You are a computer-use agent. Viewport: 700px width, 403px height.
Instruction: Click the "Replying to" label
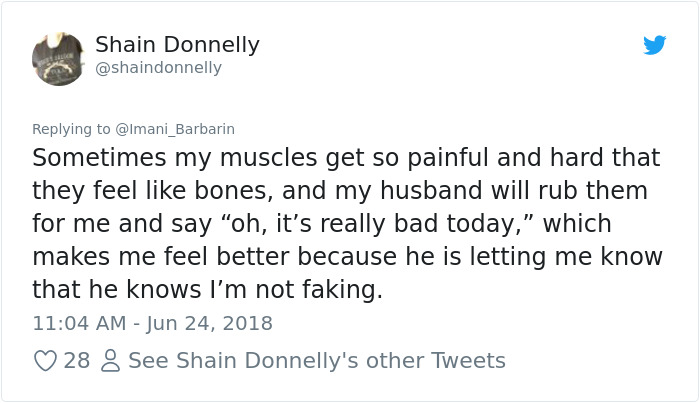(72, 129)
